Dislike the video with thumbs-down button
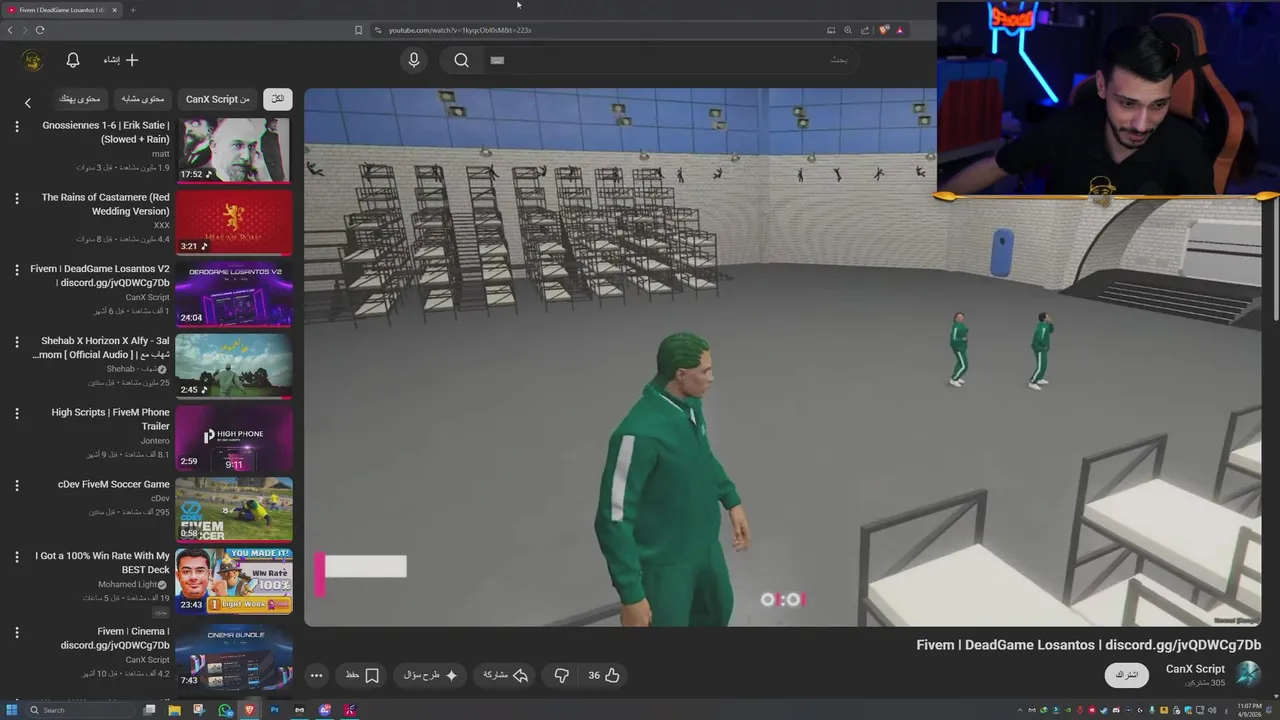 [562, 675]
